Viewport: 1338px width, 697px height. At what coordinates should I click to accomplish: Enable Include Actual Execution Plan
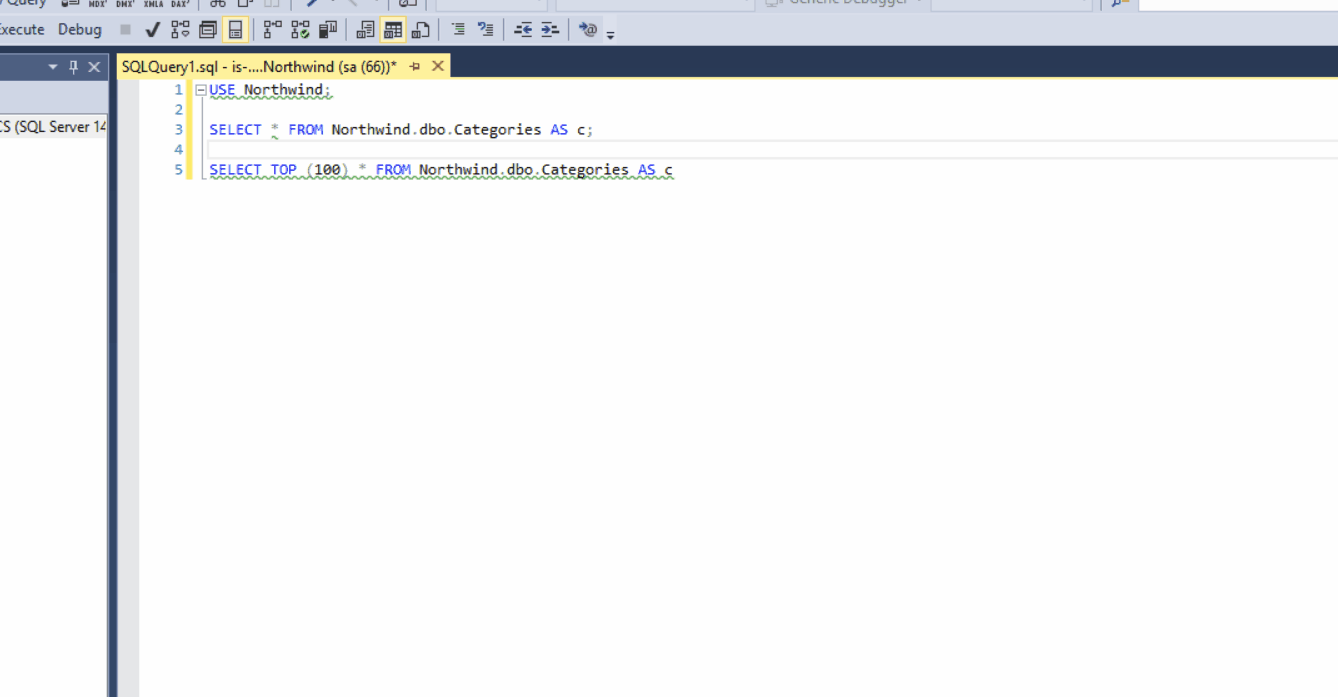coord(272,30)
